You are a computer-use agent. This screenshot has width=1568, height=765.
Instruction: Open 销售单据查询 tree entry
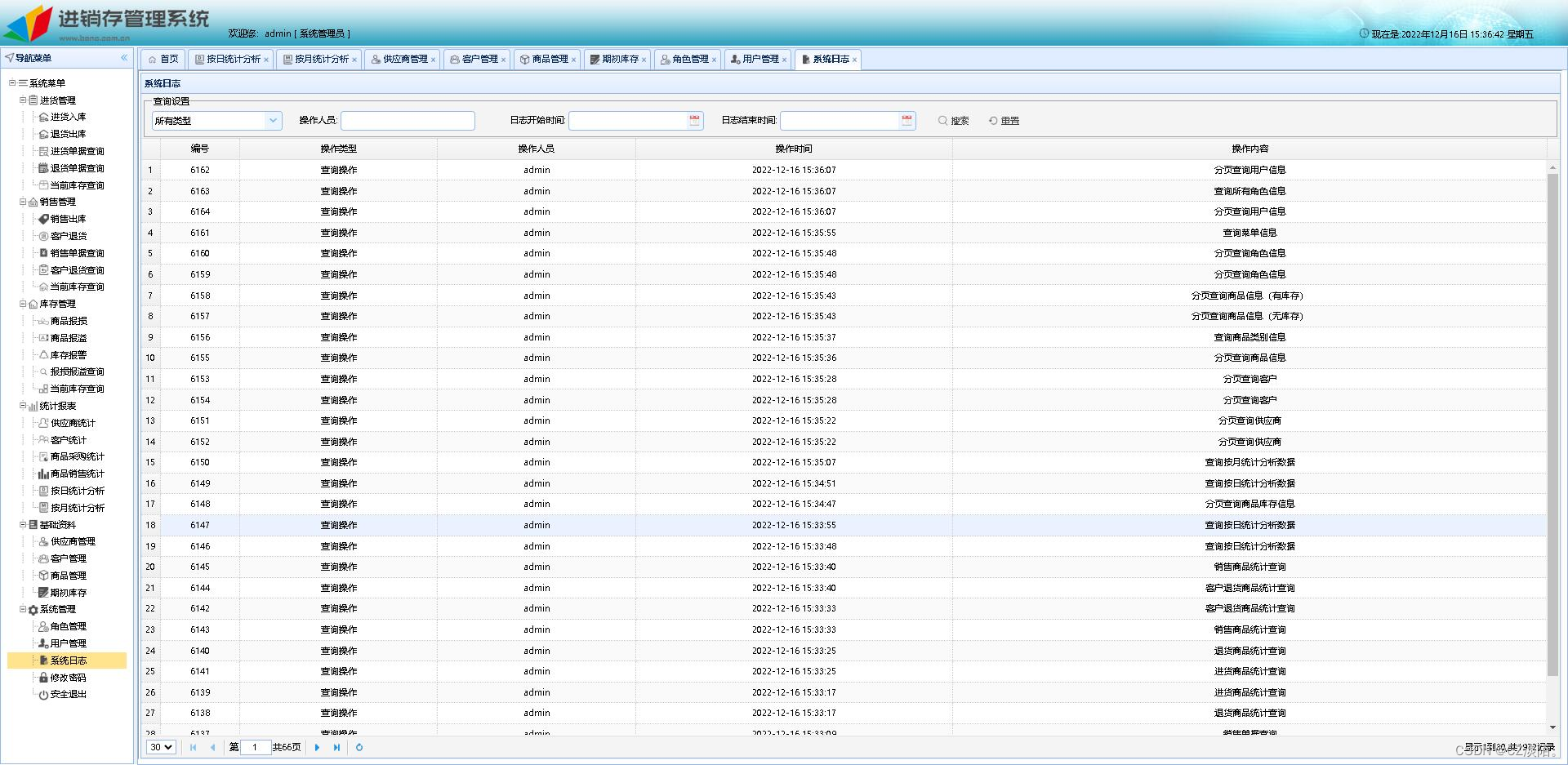[77, 253]
